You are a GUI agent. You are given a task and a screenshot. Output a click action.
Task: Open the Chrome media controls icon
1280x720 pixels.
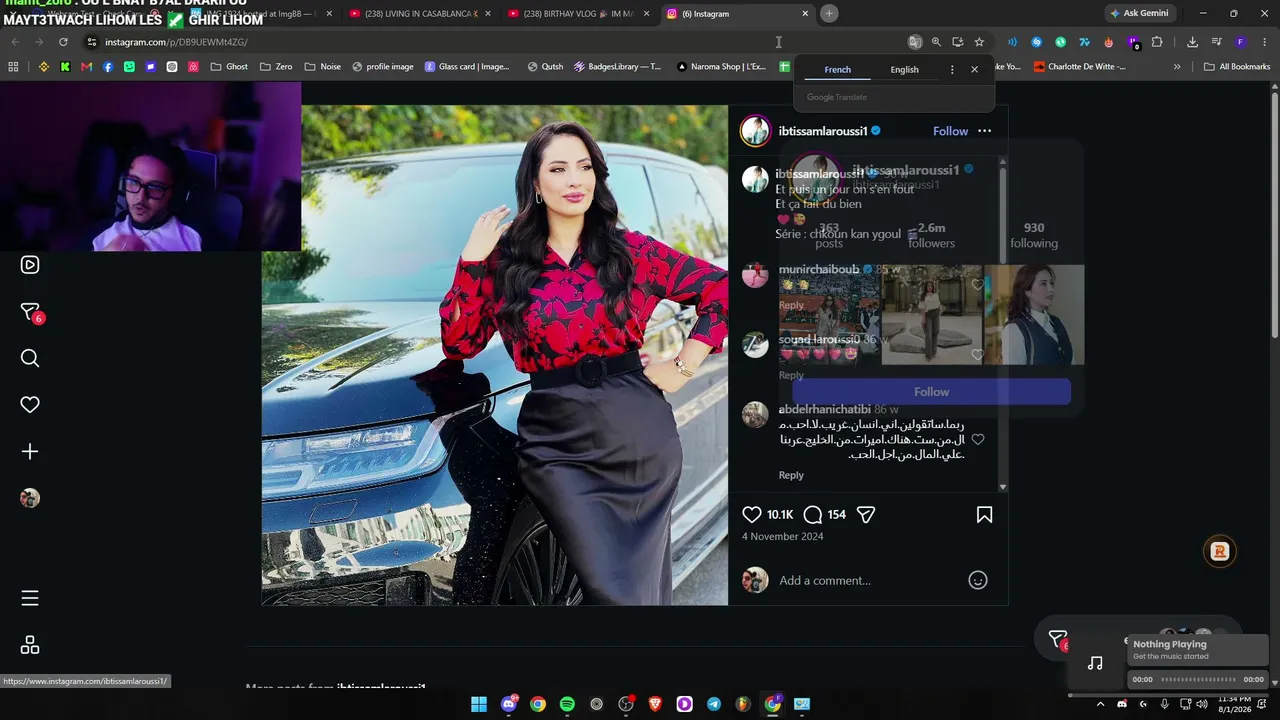pyautogui.click(x=1216, y=42)
